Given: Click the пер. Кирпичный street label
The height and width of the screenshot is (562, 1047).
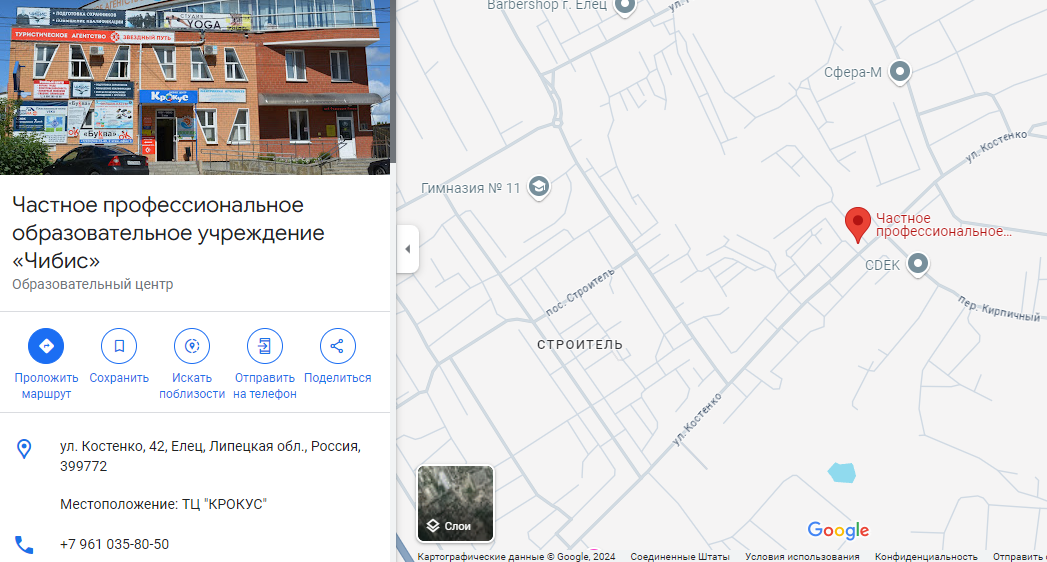Looking at the screenshot, I should 999,308.
